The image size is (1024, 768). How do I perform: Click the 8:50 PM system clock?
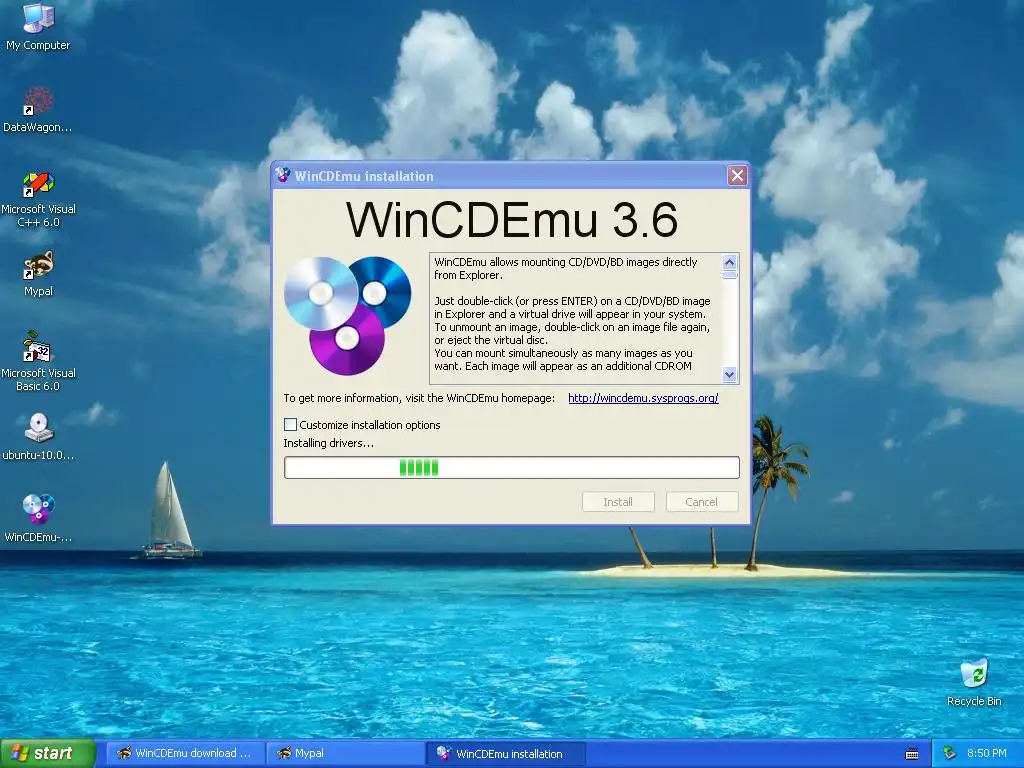986,753
